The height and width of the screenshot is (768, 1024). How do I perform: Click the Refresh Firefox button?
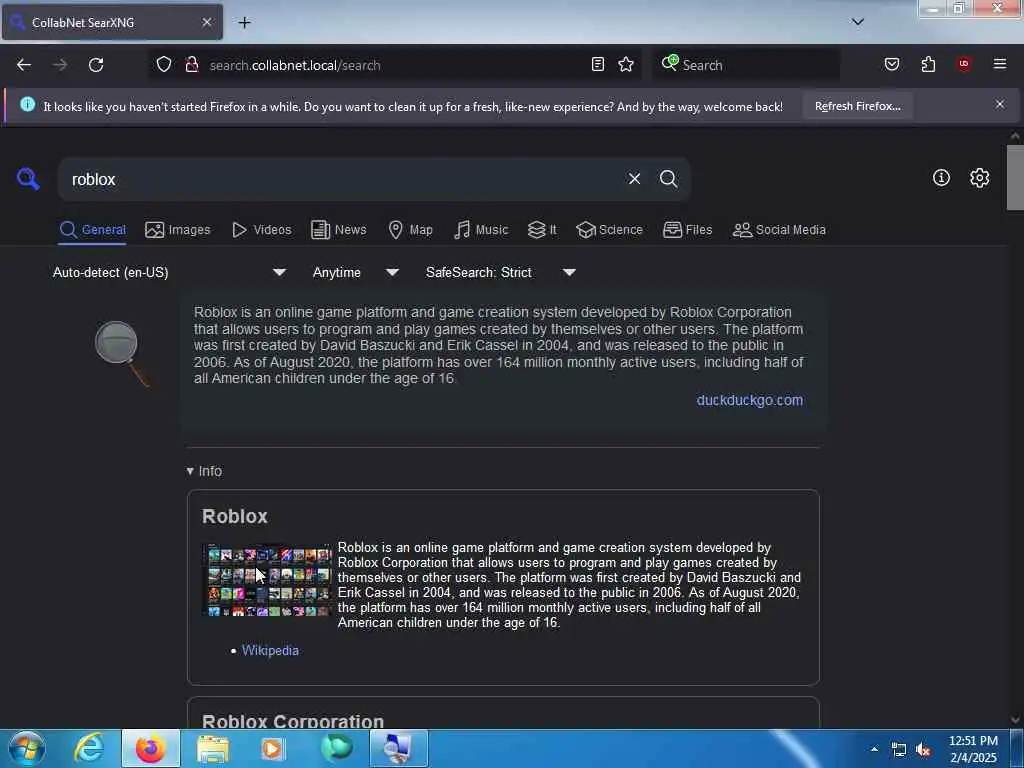pos(857,106)
